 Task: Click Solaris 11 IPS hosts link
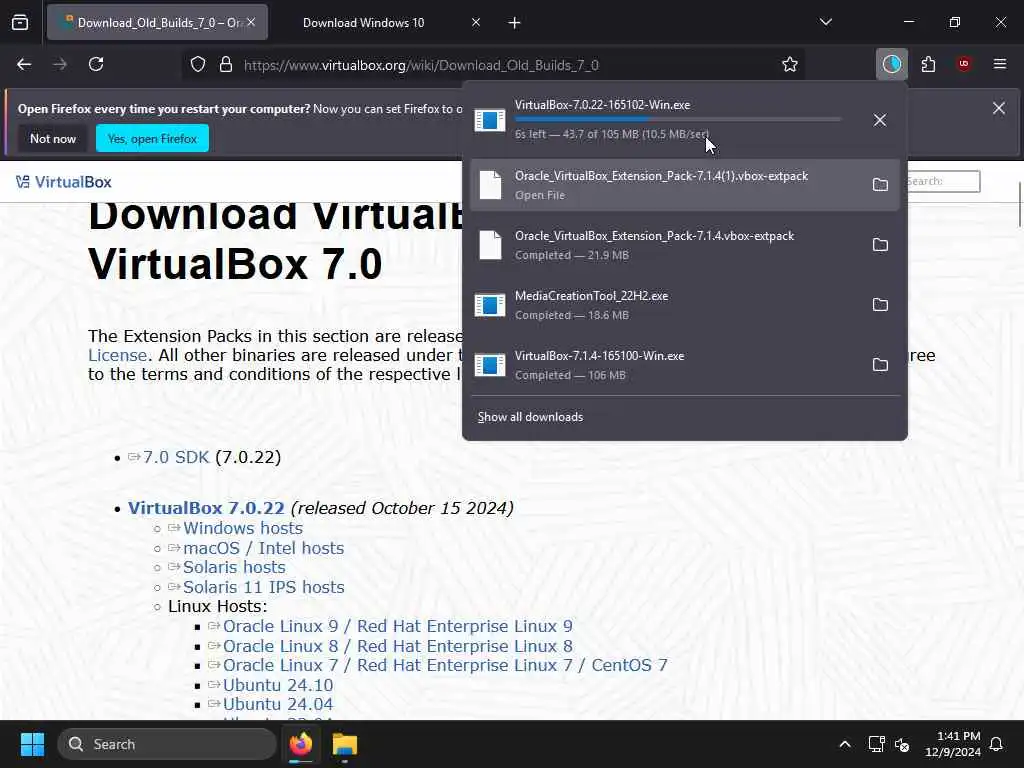[263, 587]
